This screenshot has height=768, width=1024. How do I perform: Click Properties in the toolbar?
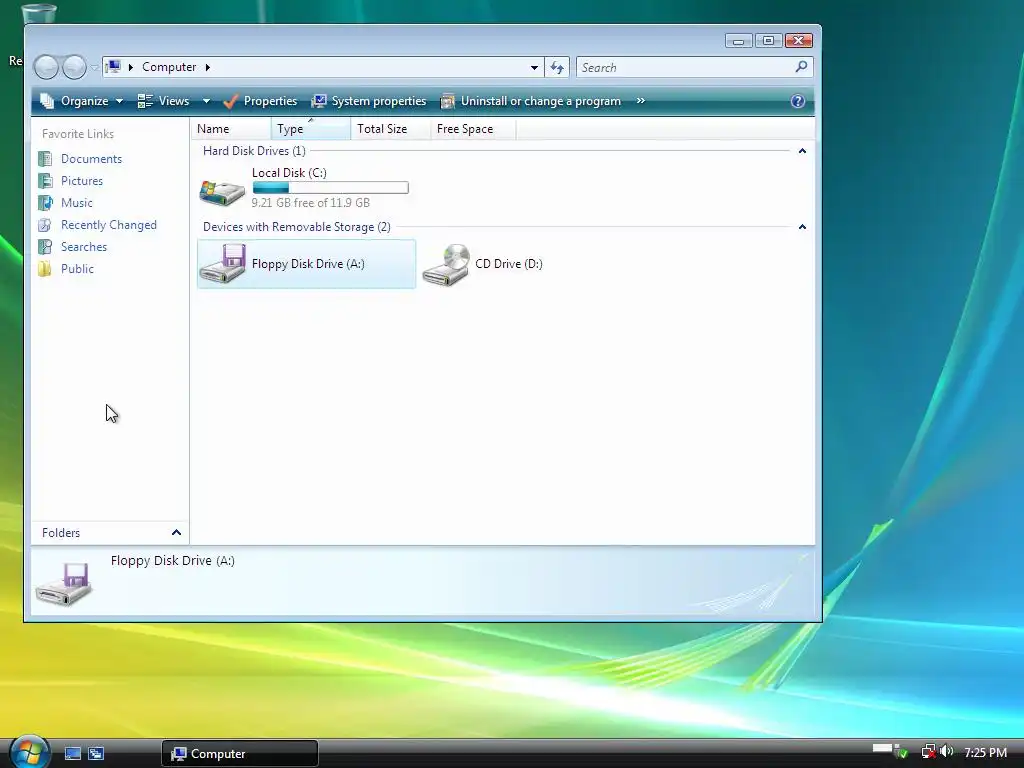pos(260,101)
